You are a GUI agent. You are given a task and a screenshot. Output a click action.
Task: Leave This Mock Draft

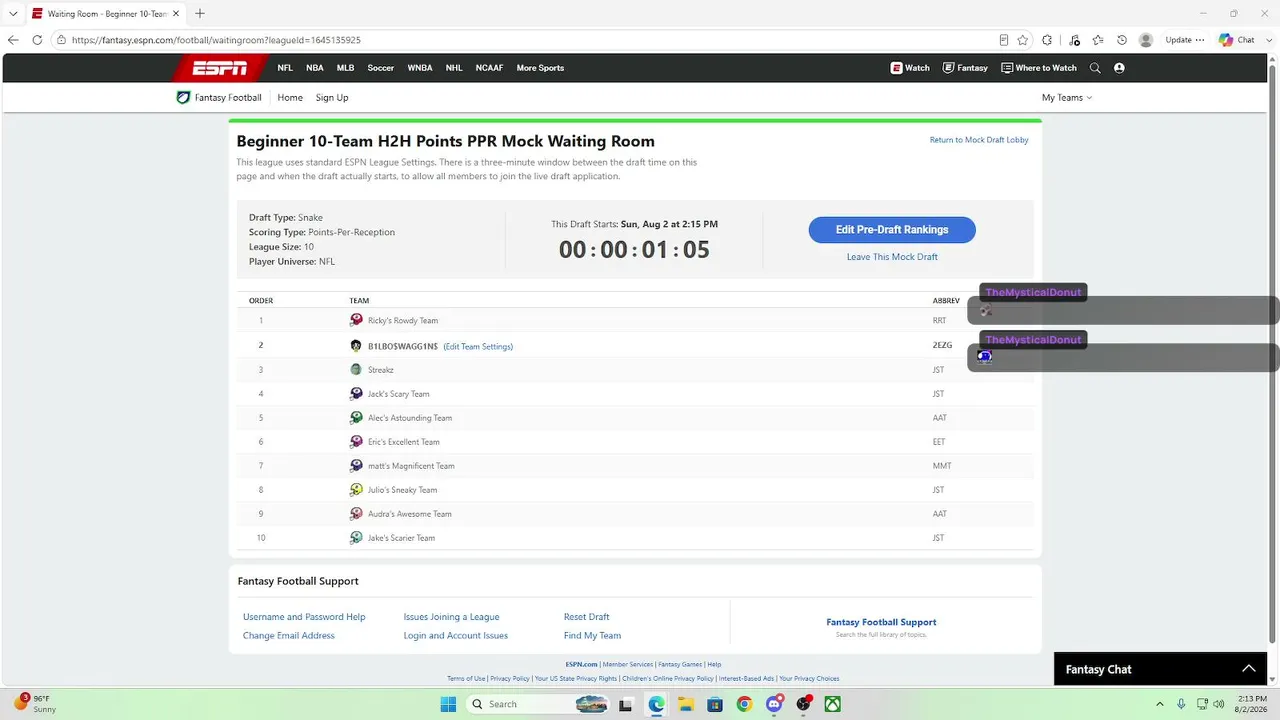coord(892,257)
